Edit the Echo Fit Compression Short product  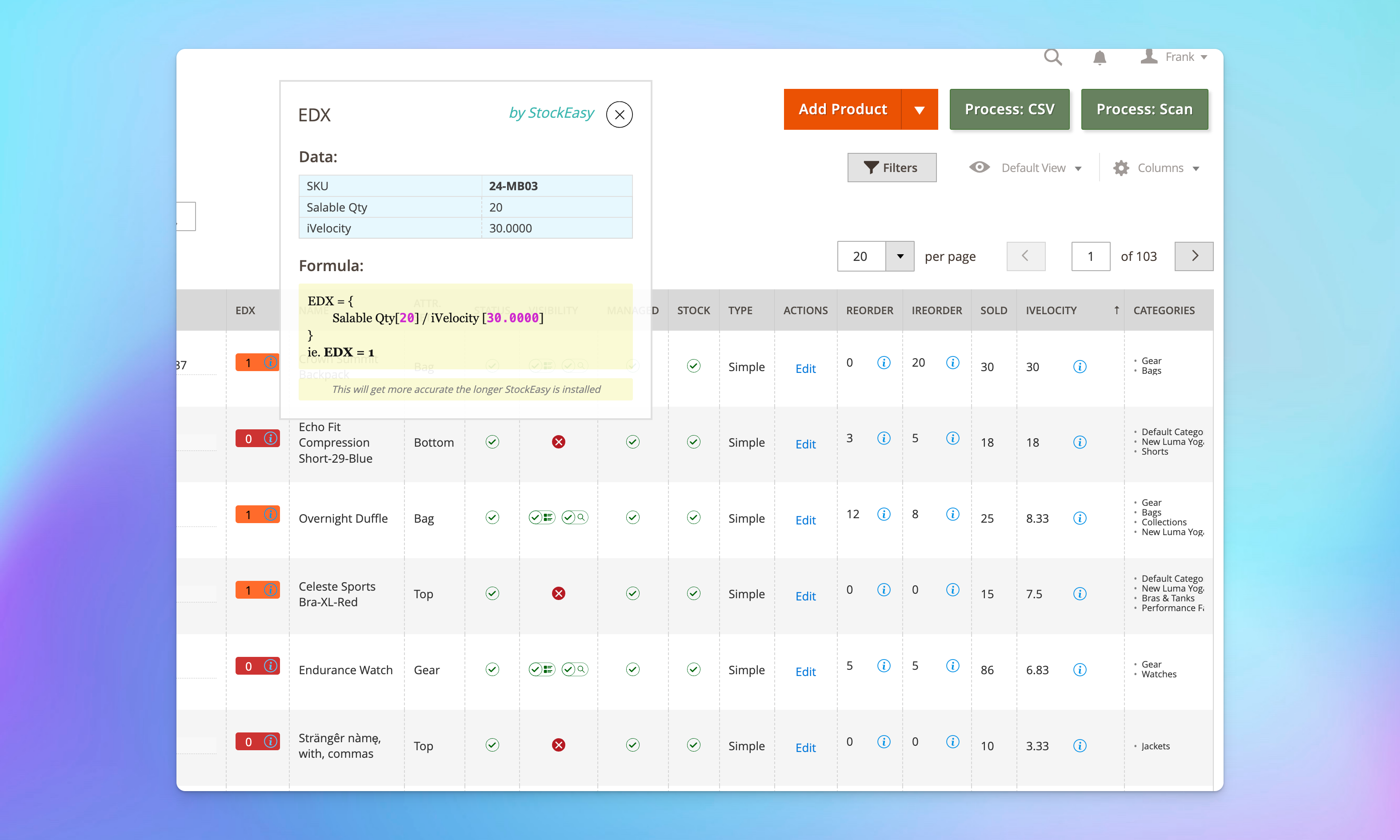[805, 444]
